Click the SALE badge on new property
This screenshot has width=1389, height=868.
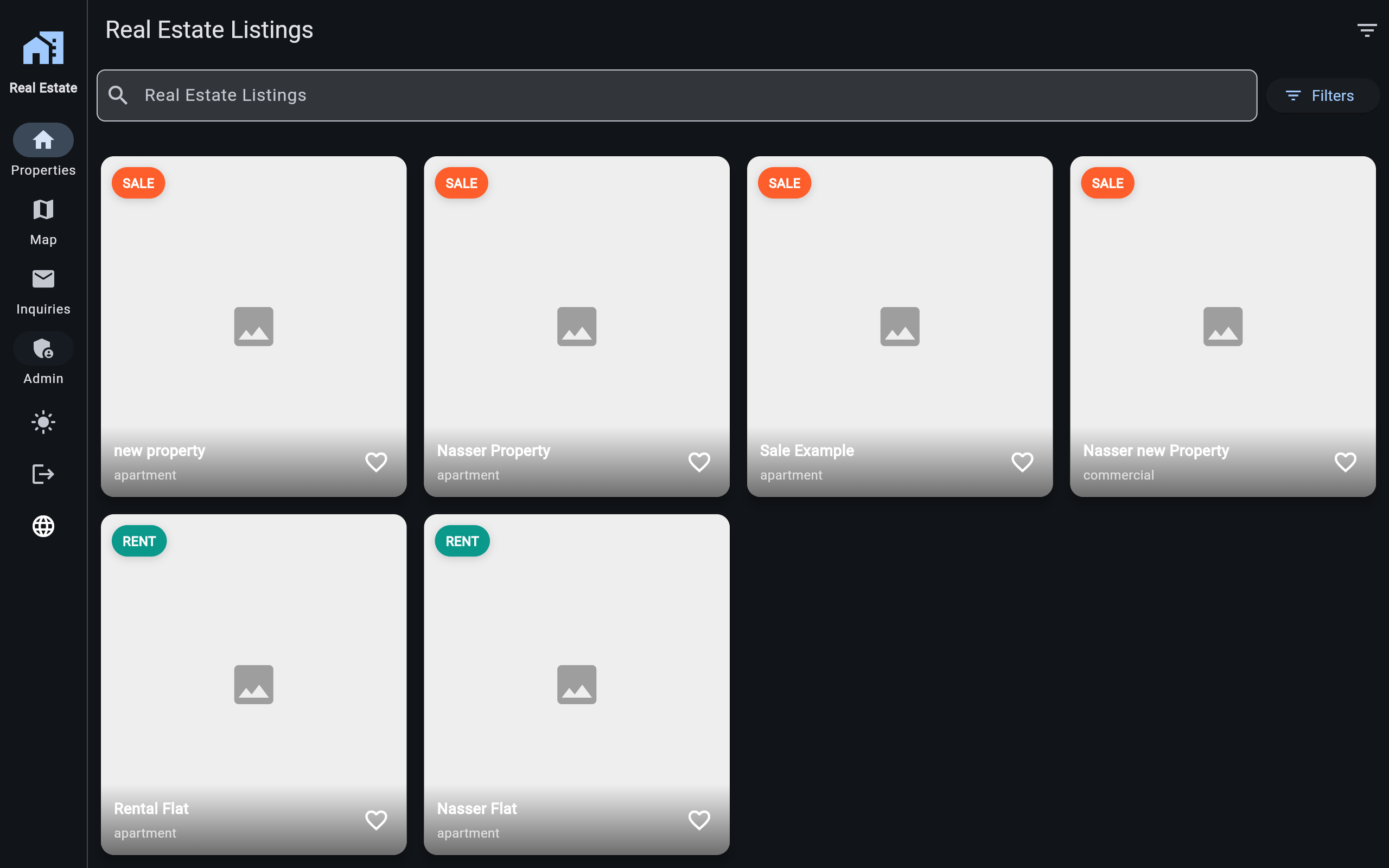click(138, 183)
